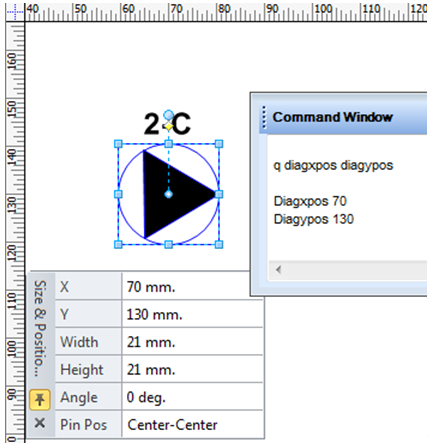Open the Pin Pos Center-Center dropdown
Screen dimensions: 428x445
coord(193,425)
